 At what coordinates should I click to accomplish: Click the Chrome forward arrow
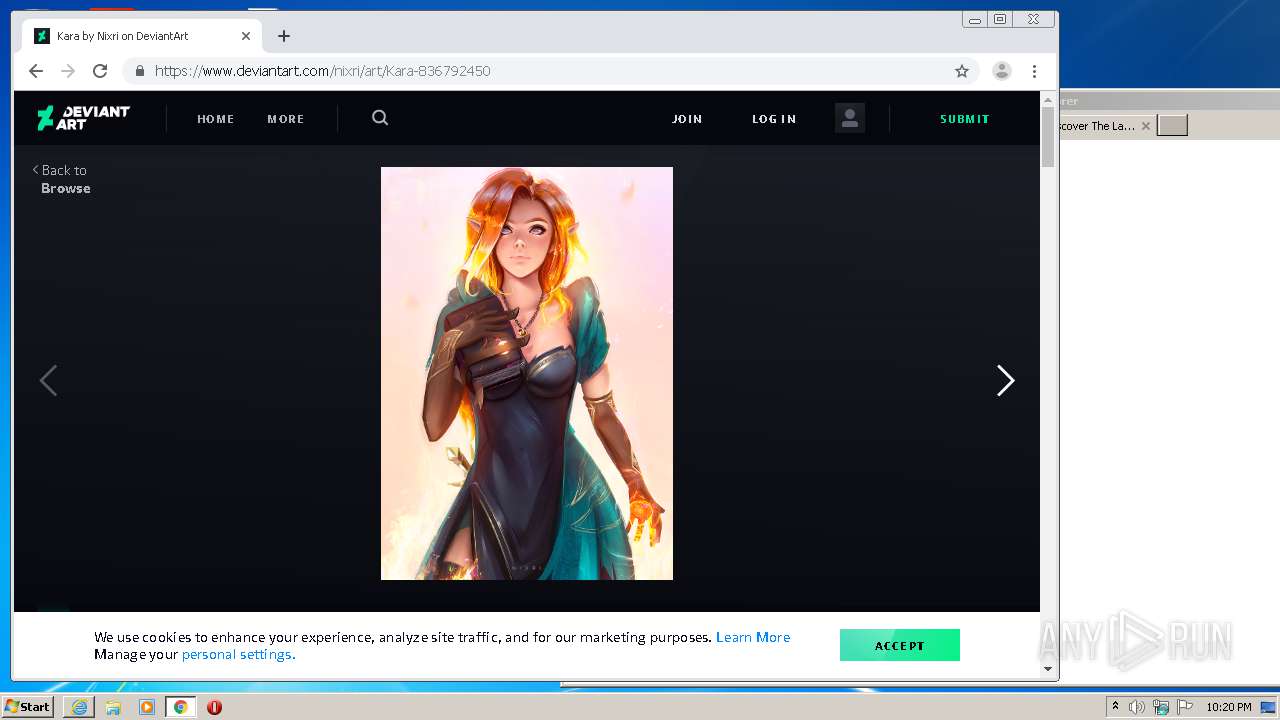point(68,71)
